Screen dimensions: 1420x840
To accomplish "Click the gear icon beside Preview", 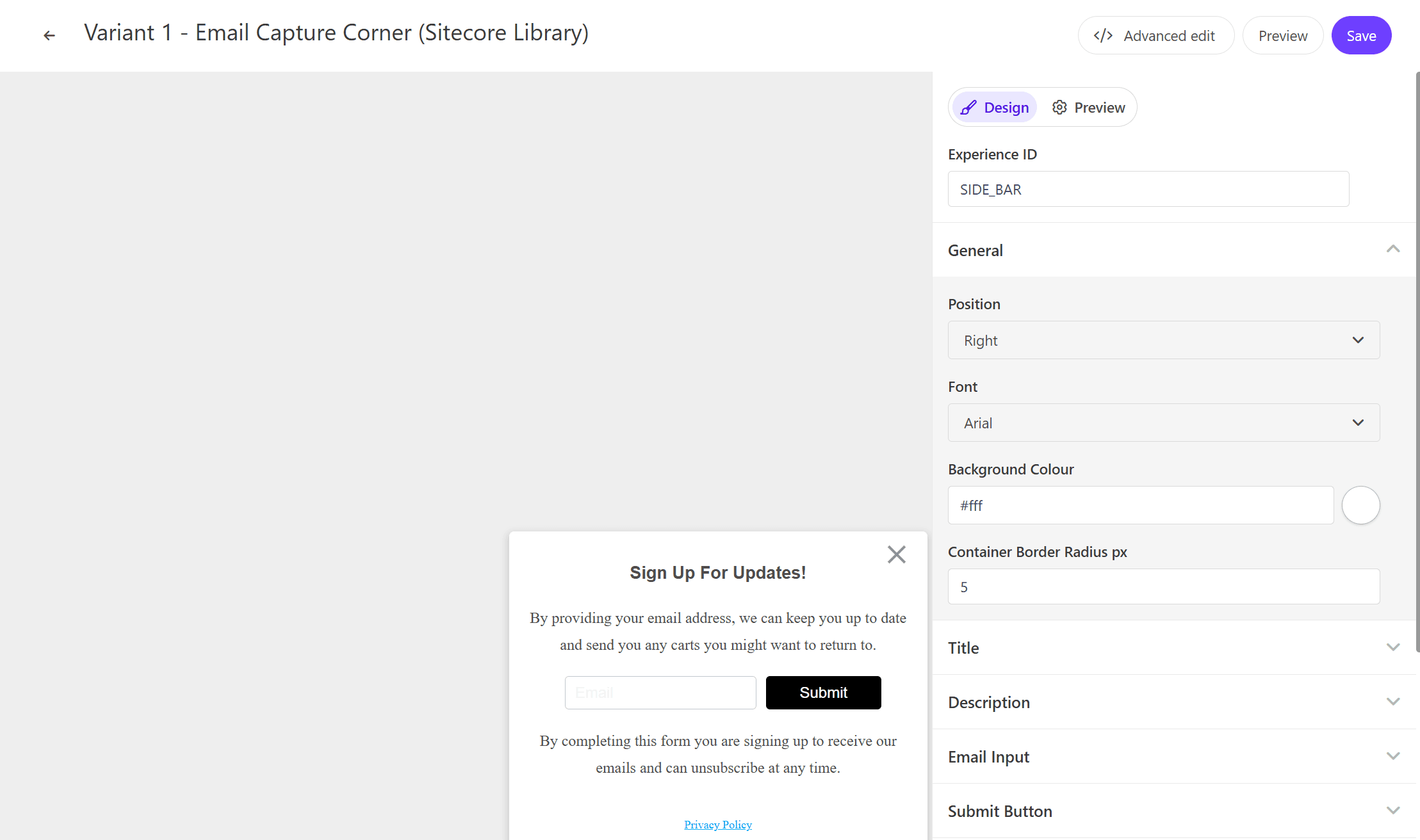I will pos(1059,108).
